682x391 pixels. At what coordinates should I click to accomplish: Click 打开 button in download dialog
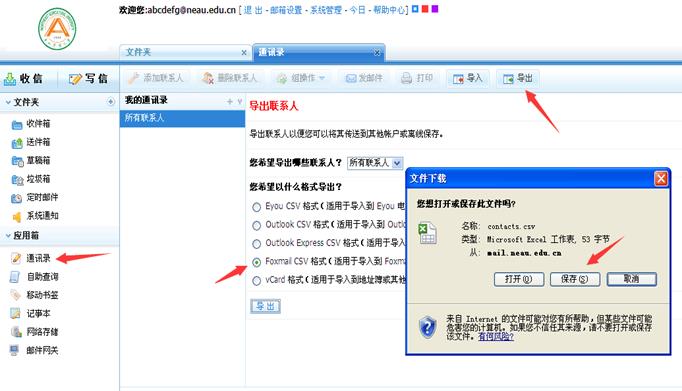click(519, 279)
